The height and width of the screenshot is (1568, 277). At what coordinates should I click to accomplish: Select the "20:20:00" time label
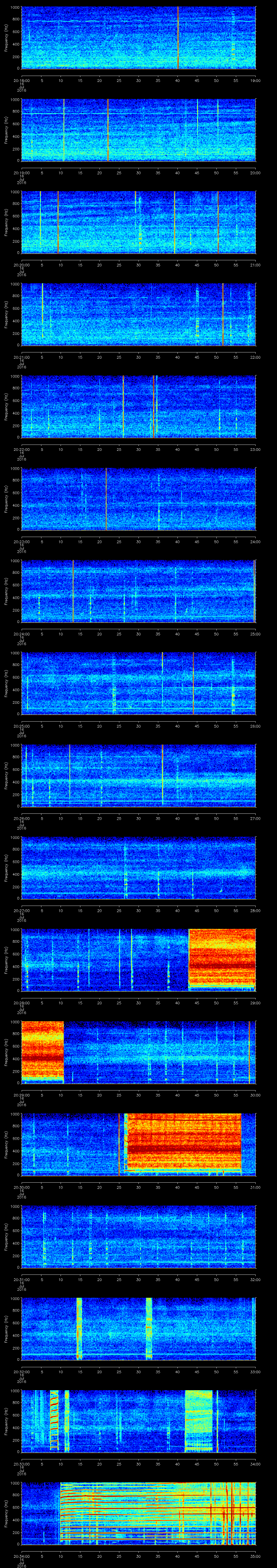pyautogui.click(x=21, y=265)
